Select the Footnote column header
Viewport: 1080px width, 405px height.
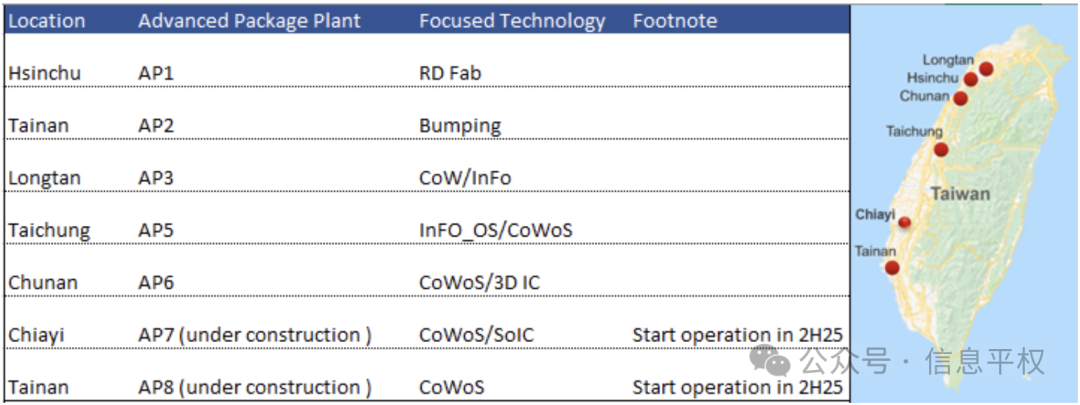click(x=674, y=21)
